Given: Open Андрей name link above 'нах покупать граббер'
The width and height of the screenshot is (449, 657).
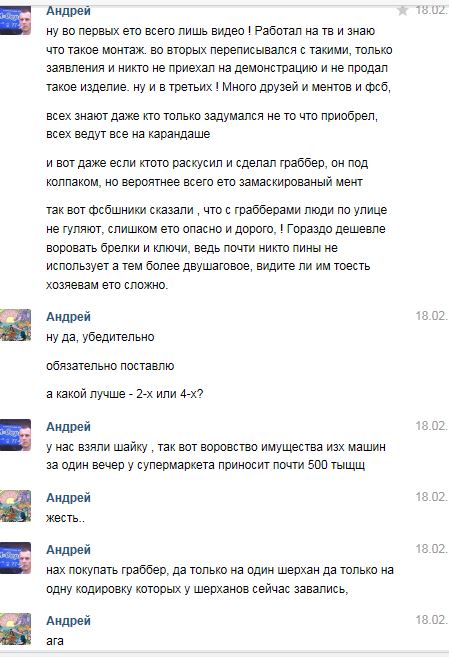Looking at the screenshot, I should tap(68, 550).
